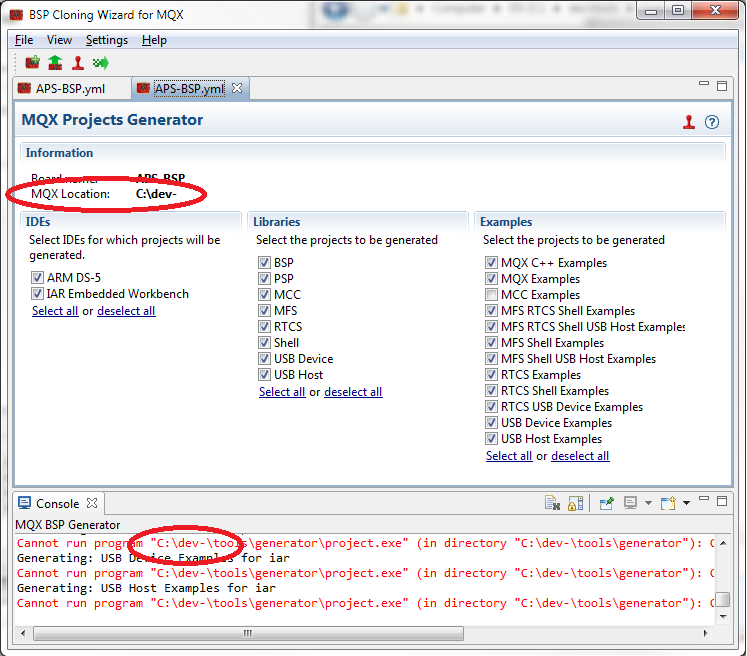Clear the Console output
This screenshot has width=747, height=656.
(552, 503)
